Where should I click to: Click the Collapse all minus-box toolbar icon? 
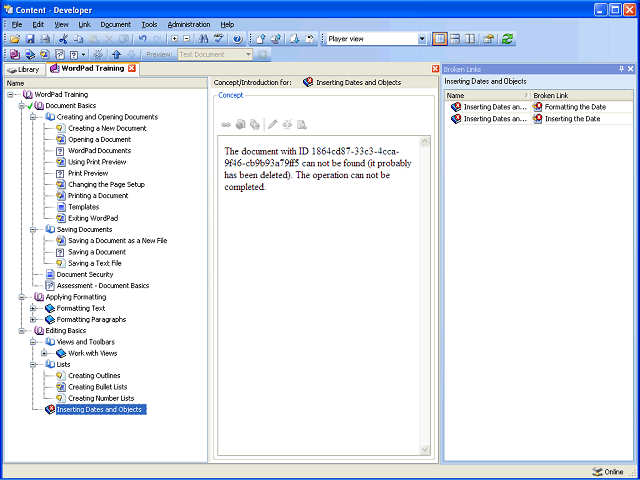[x=187, y=39]
